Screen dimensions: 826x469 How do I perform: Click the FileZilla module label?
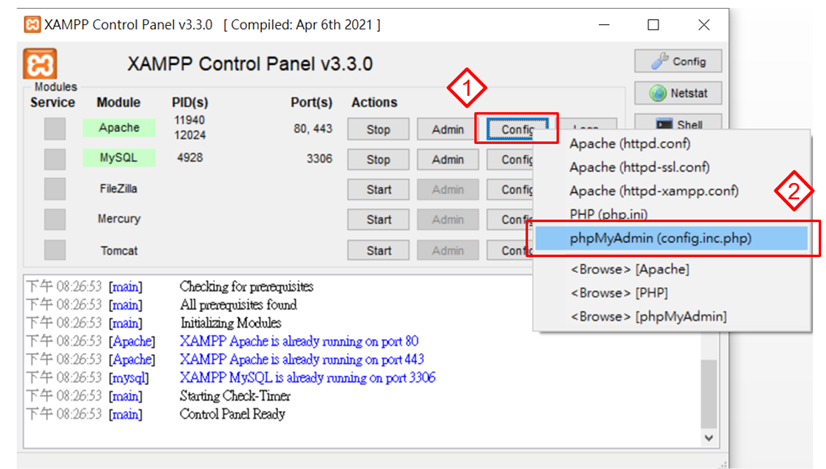point(119,189)
